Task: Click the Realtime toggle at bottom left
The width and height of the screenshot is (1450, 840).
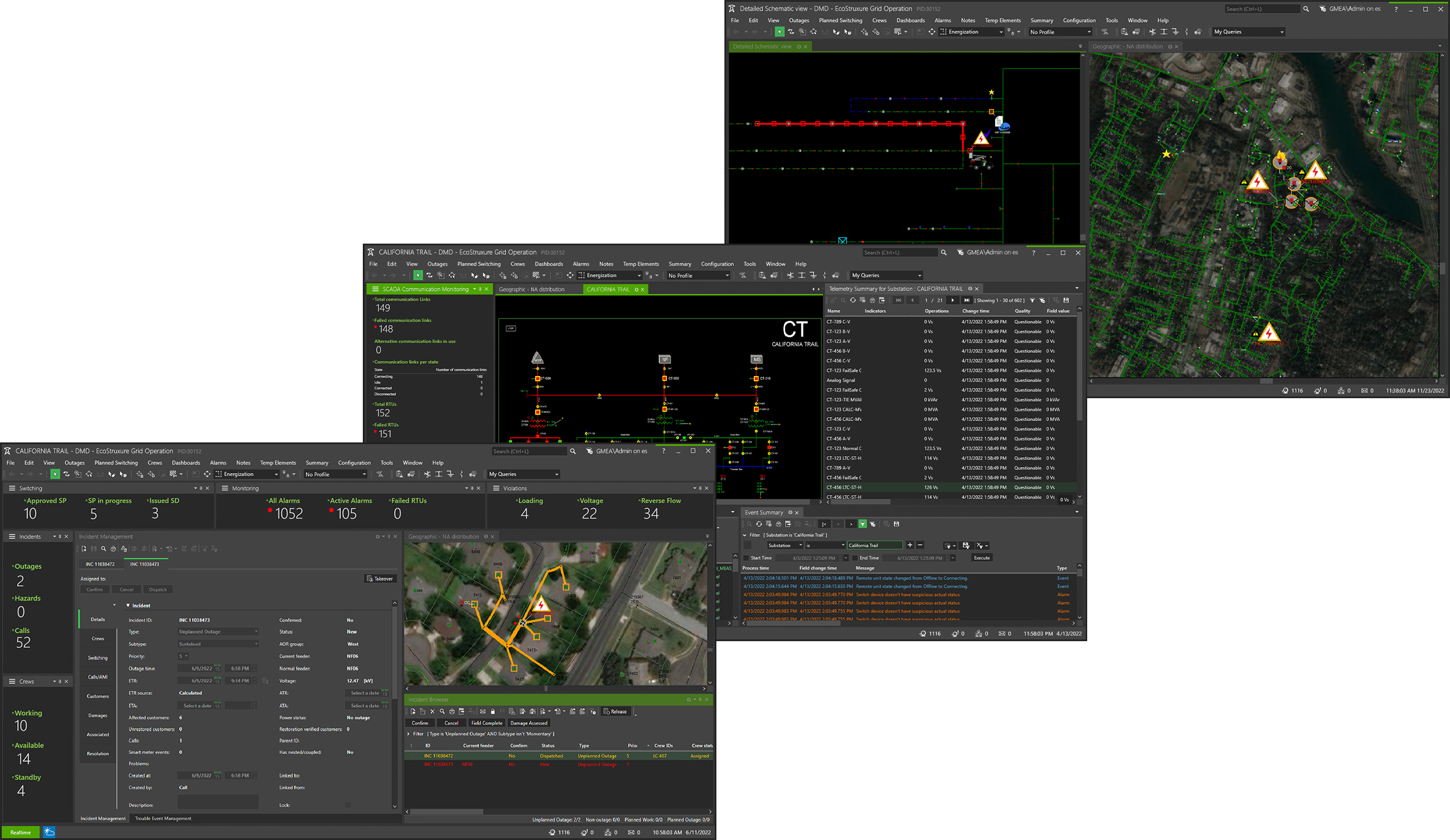Action: click(20, 832)
